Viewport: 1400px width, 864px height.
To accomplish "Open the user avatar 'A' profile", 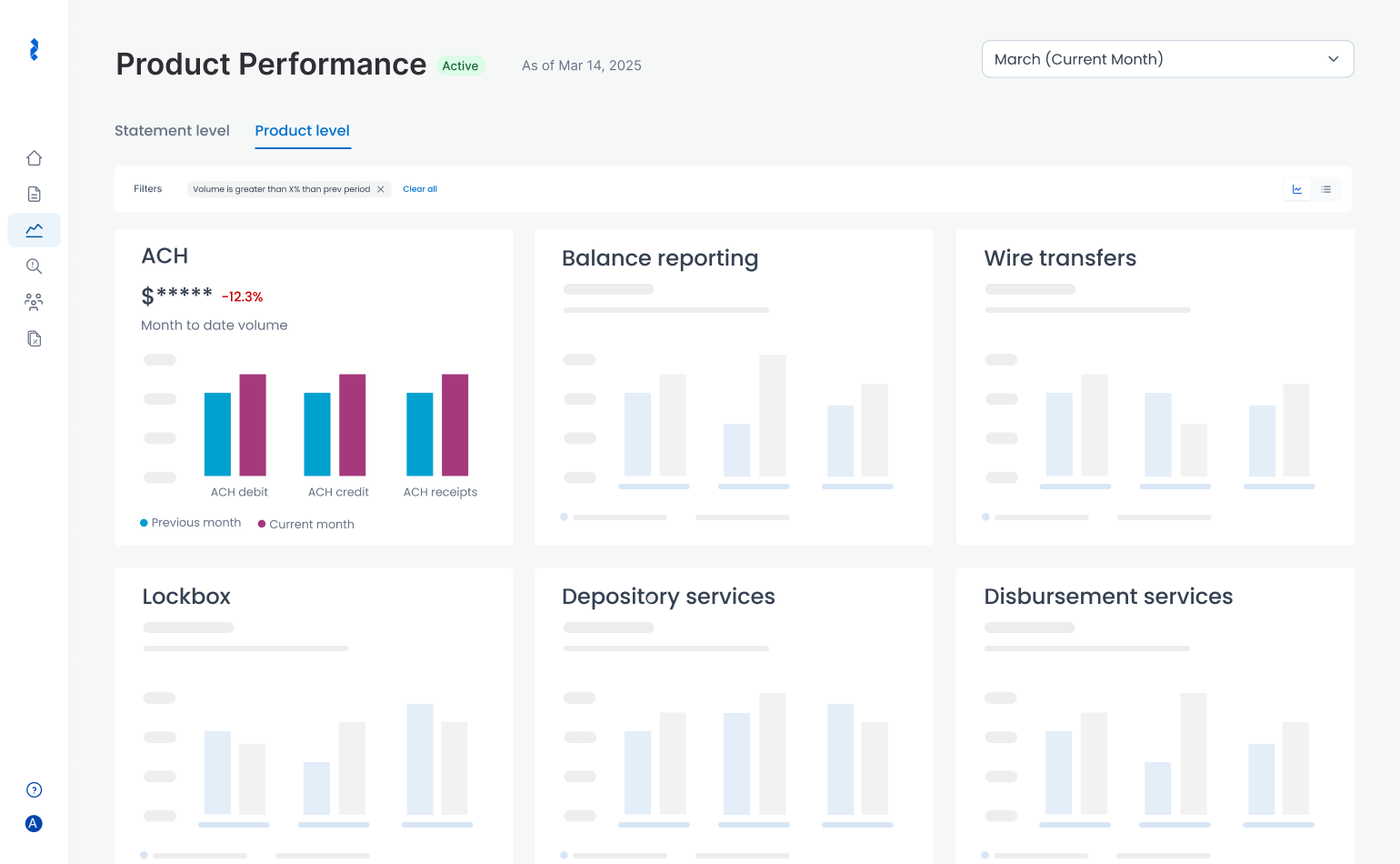I will tap(34, 823).
